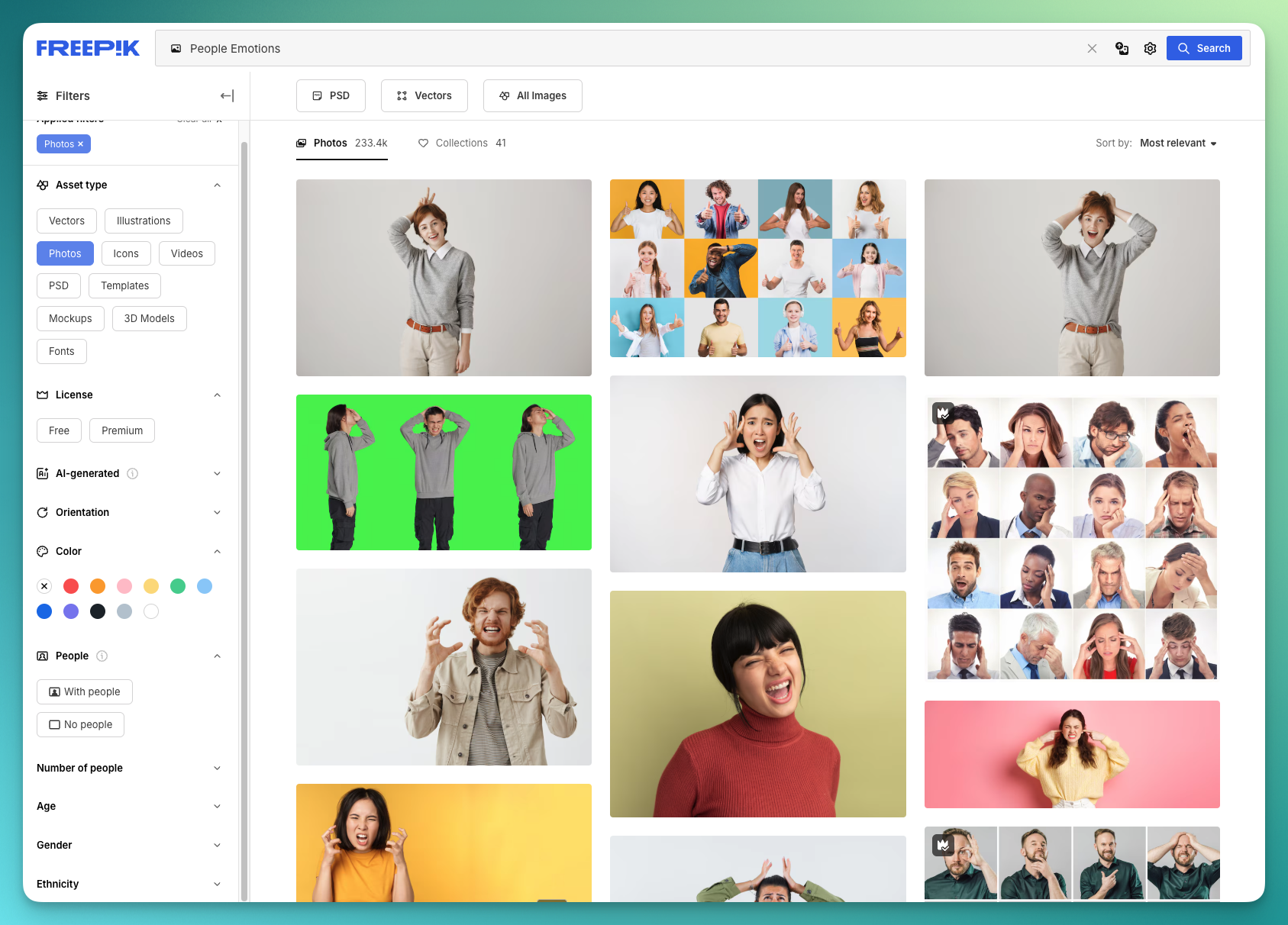The height and width of the screenshot is (925, 1288).
Task: Select the PSD category button
Action: (x=331, y=95)
